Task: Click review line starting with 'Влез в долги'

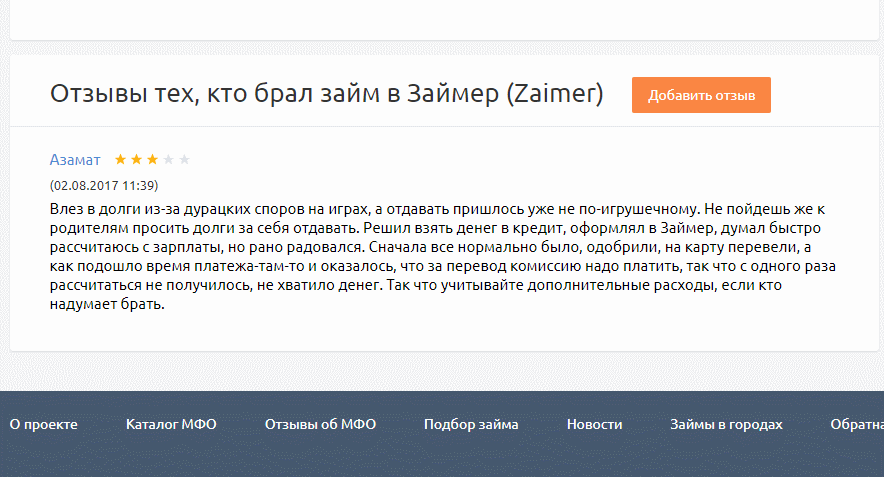Action: point(437,209)
